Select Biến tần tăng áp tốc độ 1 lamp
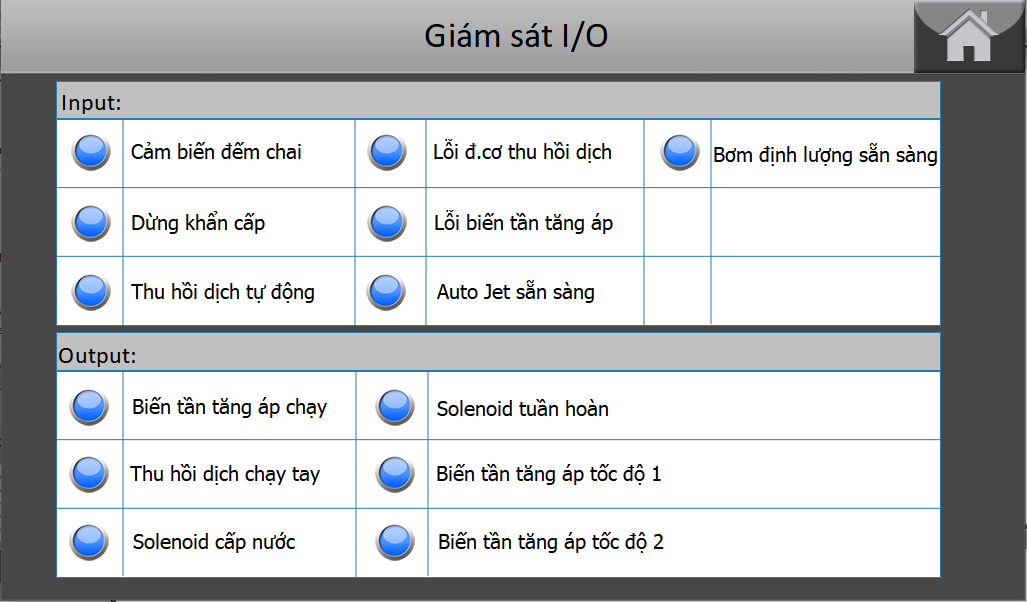This screenshot has width=1027, height=602. pyautogui.click(x=395, y=474)
